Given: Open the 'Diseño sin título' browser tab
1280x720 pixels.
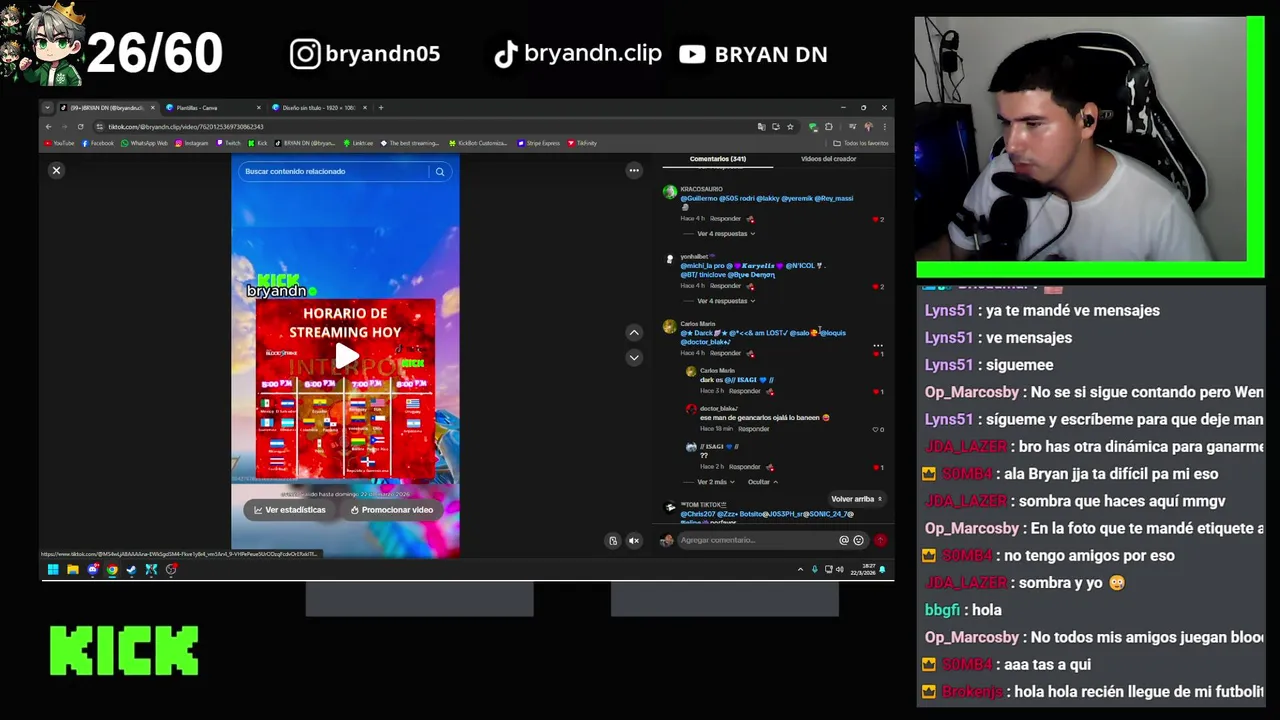Looking at the screenshot, I should (318, 108).
